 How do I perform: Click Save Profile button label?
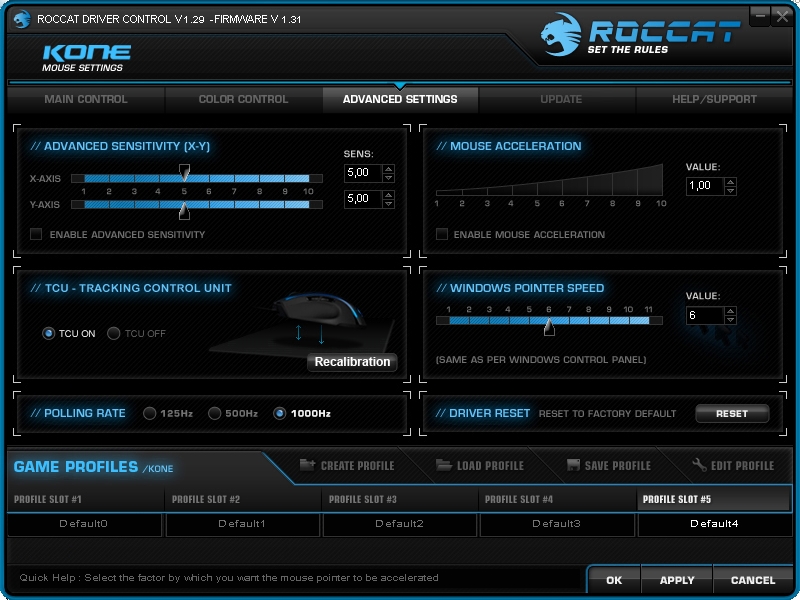click(x=617, y=466)
